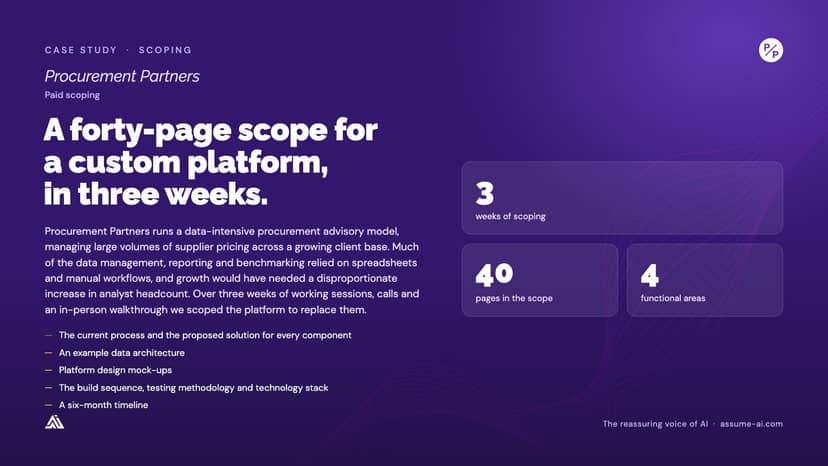Image resolution: width=828 pixels, height=466 pixels.
Task: Select the '4 functional areas' card
Action: coord(704,280)
